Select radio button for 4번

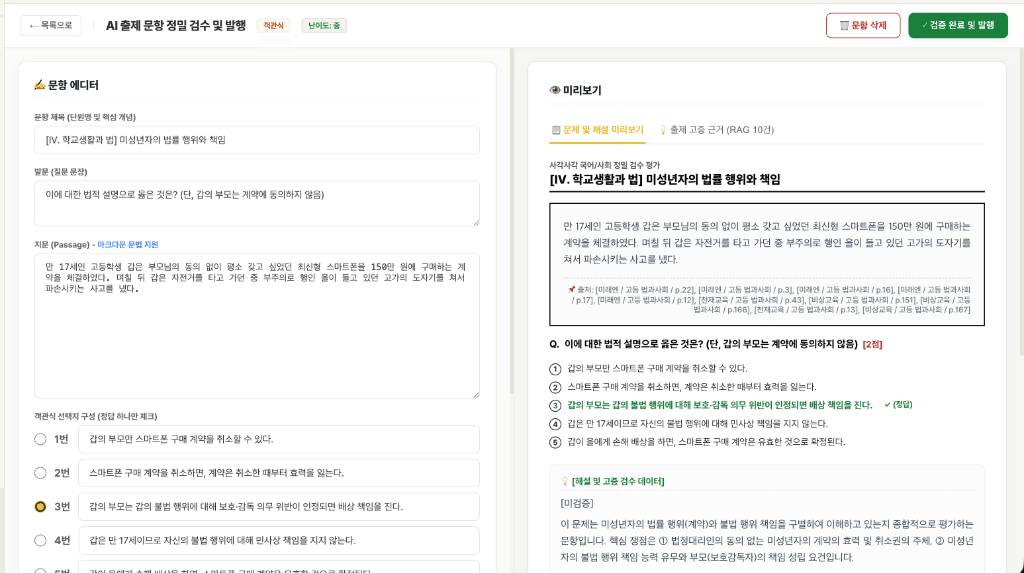[x=40, y=540]
